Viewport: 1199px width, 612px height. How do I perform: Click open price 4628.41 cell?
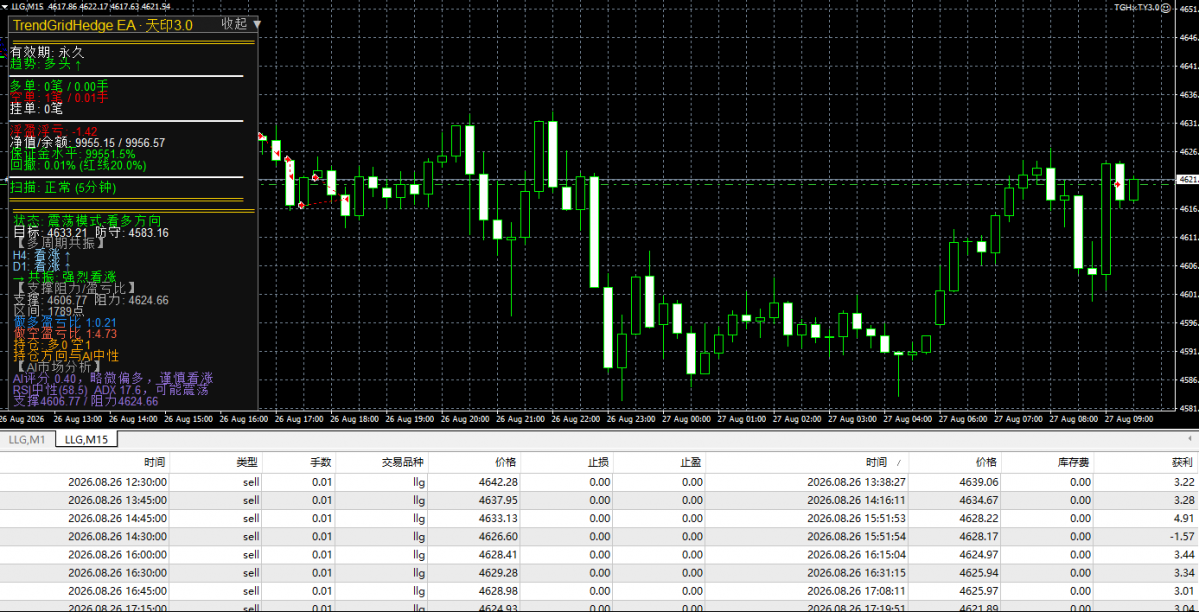click(x=499, y=555)
